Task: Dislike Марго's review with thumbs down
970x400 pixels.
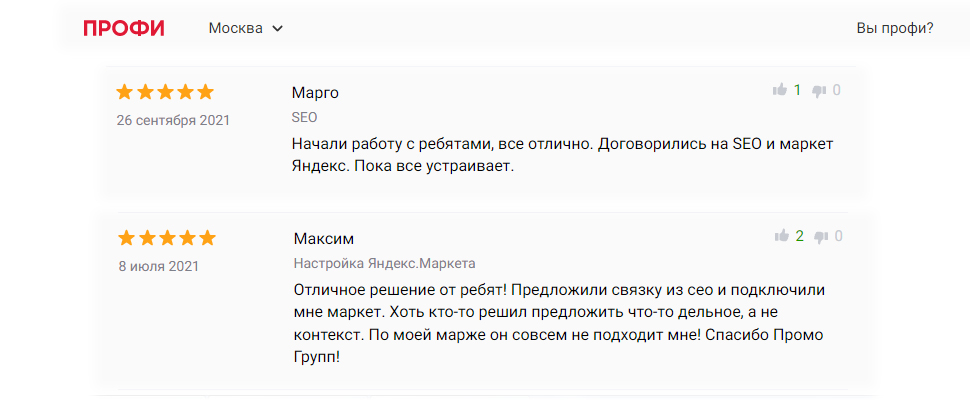Action: pos(819,91)
